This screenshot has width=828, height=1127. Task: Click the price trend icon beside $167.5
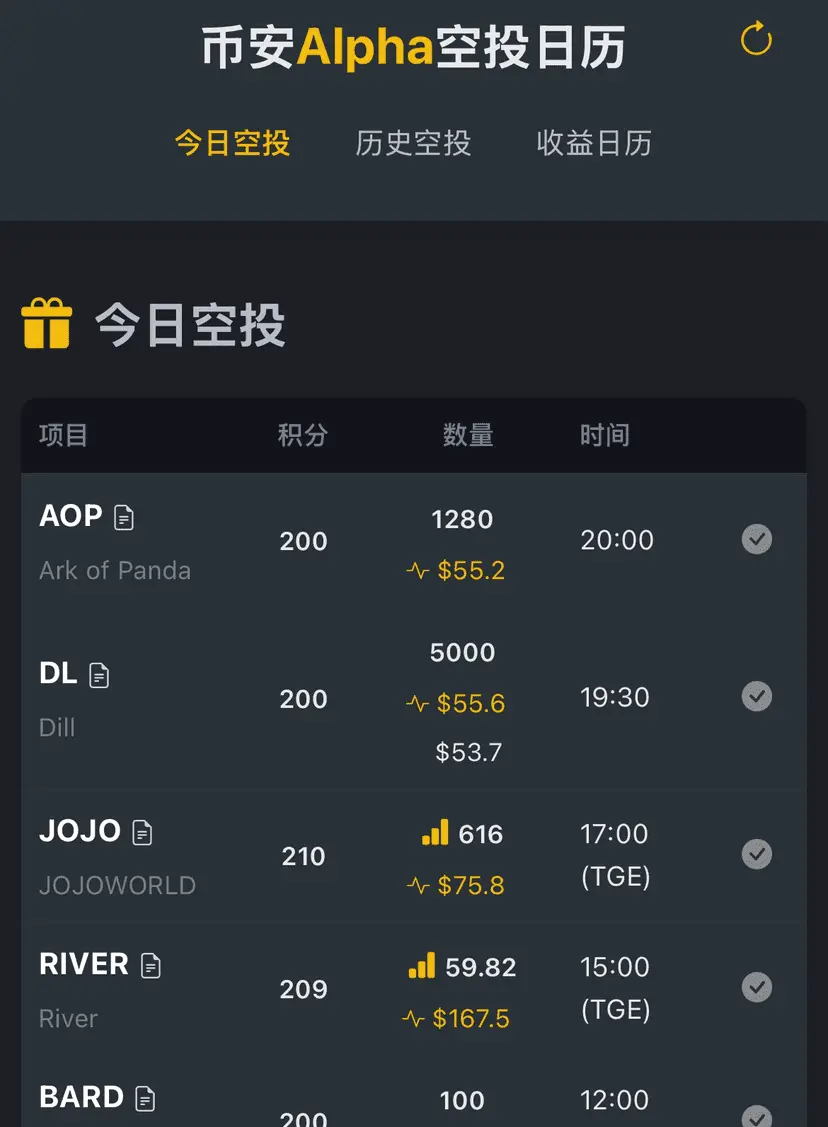pyautogui.click(x=413, y=1019)
